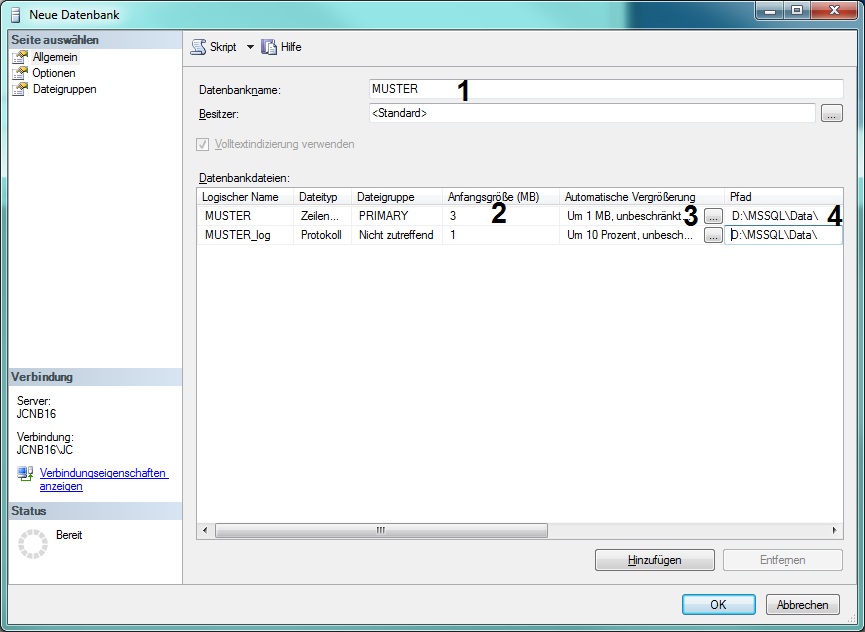Click the Neue Datenbank title bar icon
Viewport: 865px width, 632px height.
click(15, 14)
